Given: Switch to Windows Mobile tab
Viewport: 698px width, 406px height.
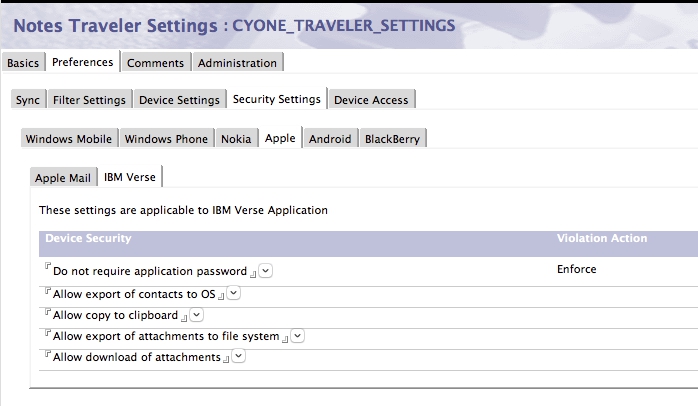Looking at the screenshot, I should tap(69, 139).
